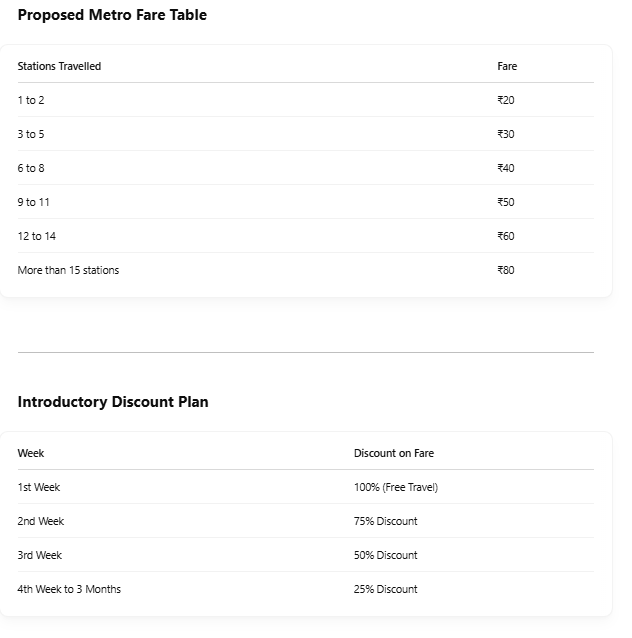Click the Discount on Fare header

pyautogui.click(x=394, y=453)
